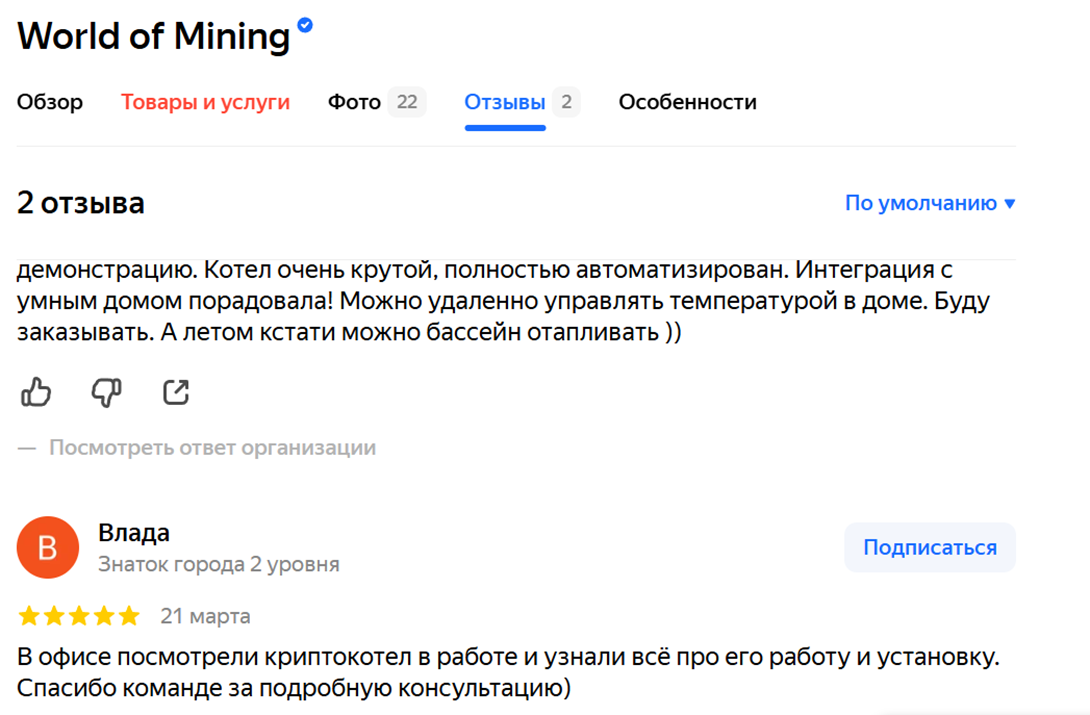Open the По умолчанию sorting dropdown
Screen dimensions: 1090x715
click(929, 203)
